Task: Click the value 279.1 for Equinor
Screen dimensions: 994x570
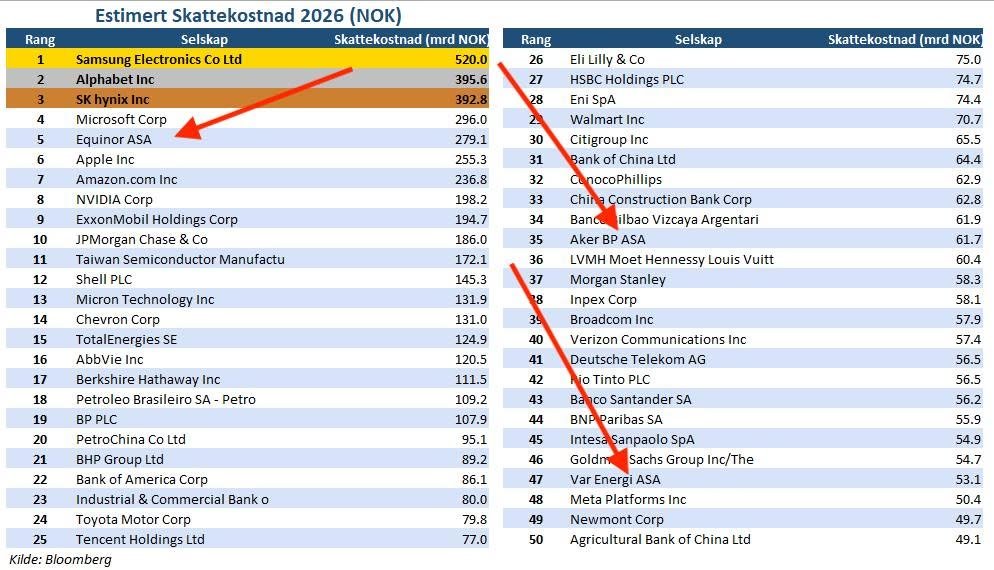Action: 471,139
